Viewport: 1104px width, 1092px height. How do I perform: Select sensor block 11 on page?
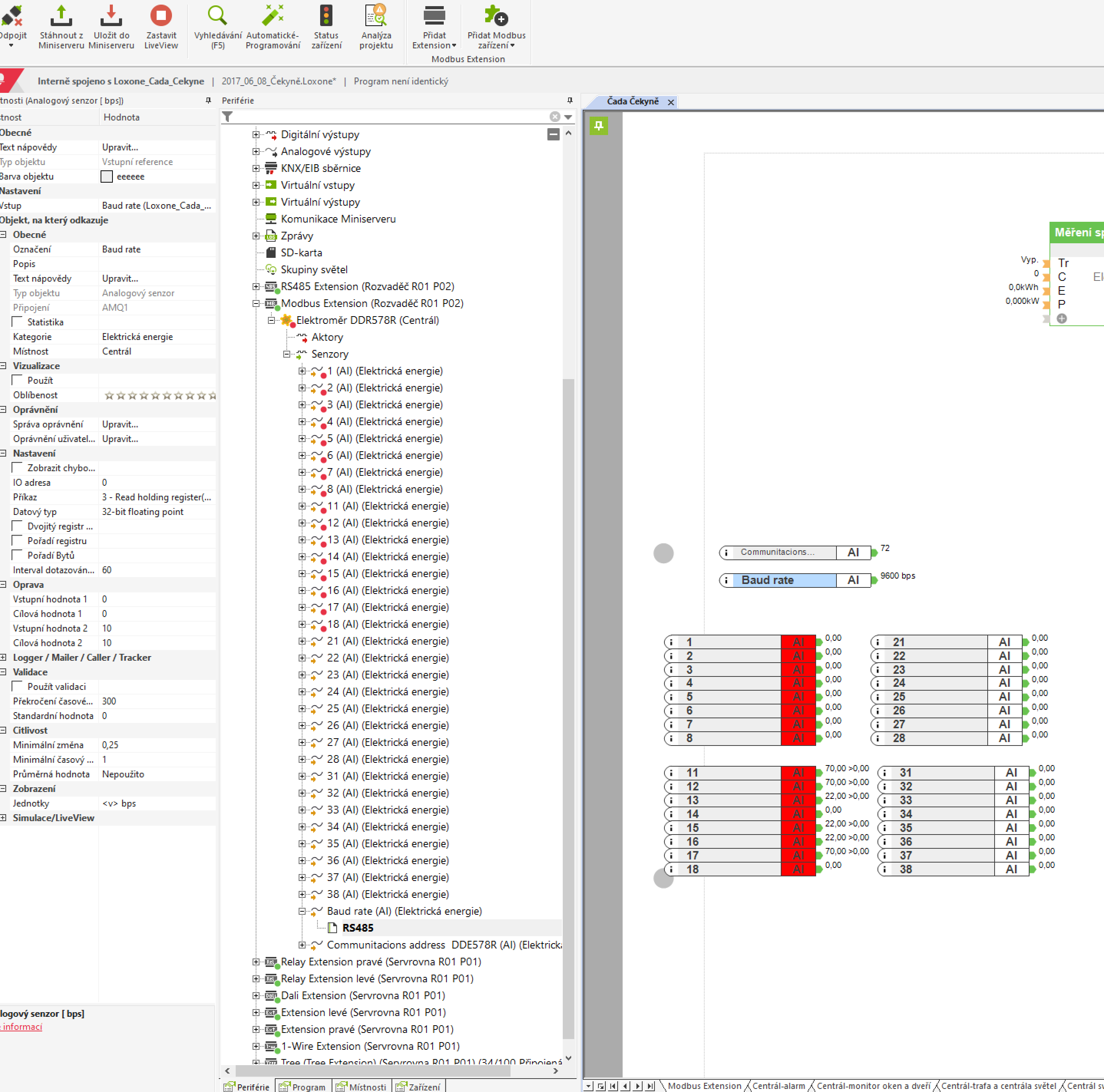[739, 773]
